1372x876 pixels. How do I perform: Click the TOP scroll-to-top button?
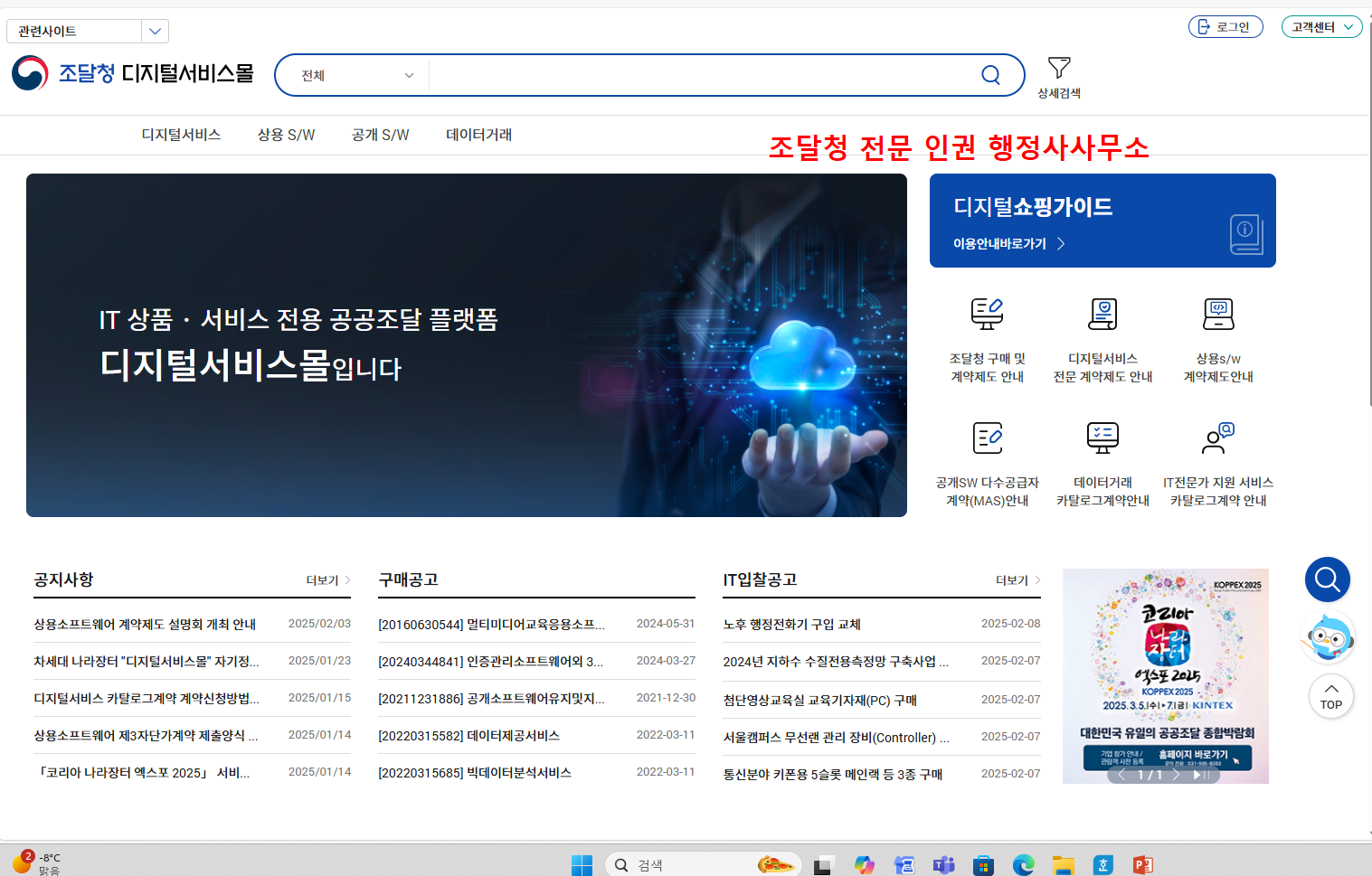(1331, 697)
